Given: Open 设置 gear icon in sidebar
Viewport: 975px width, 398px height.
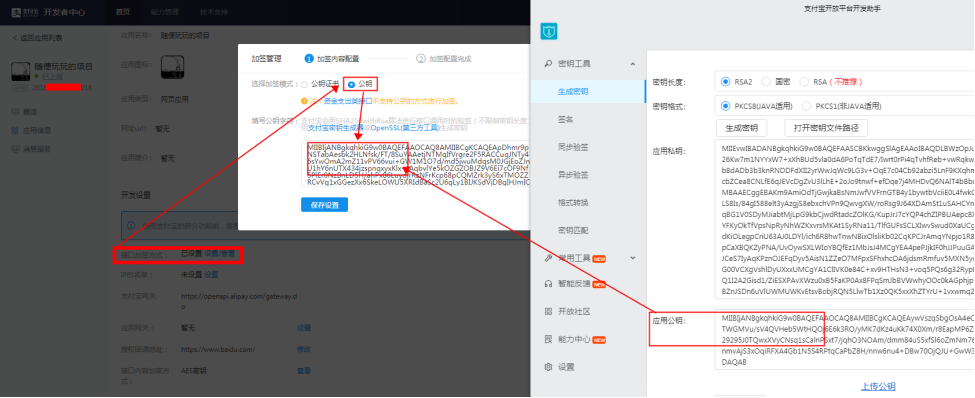Looking at the screenshot, I should coord(548,367).
